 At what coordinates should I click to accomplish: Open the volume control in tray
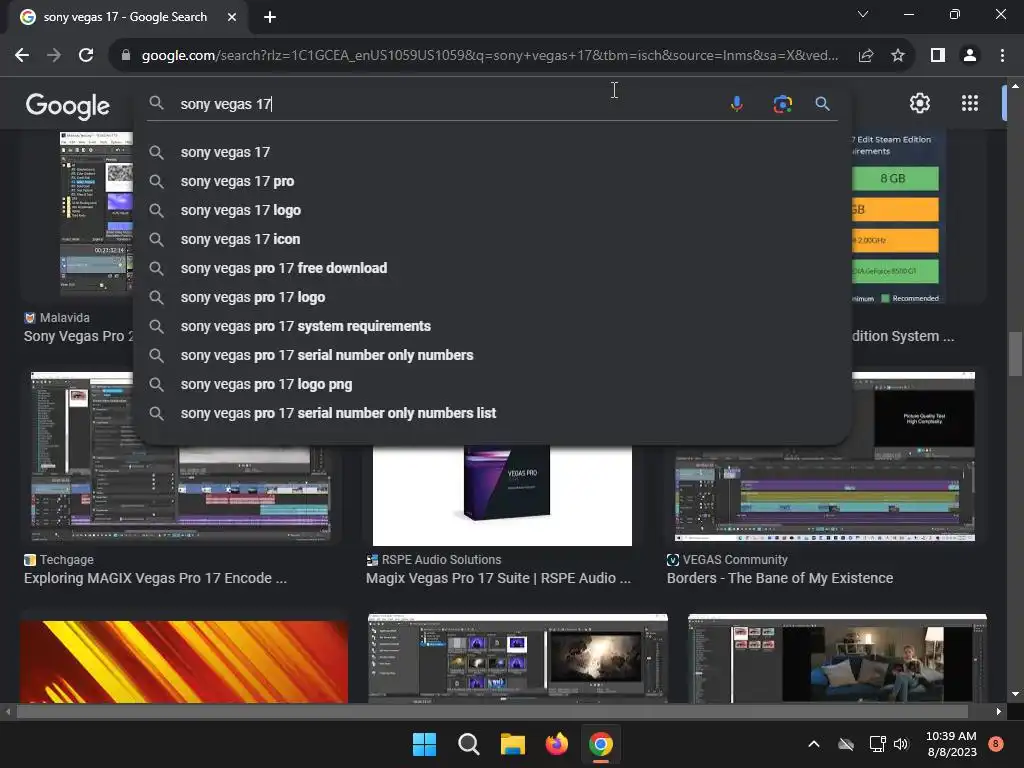click(x=901, y=744)
